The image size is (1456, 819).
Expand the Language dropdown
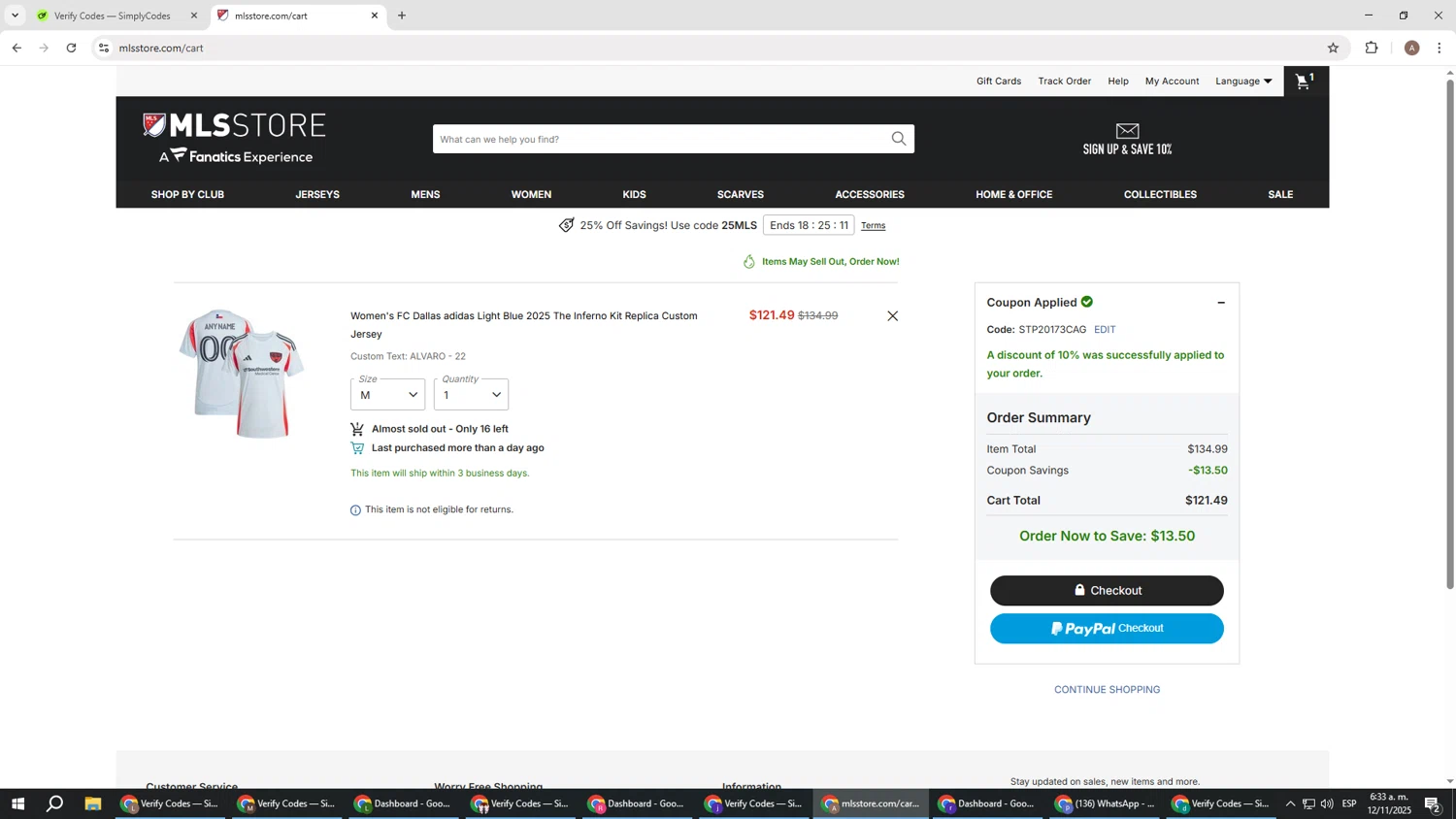click(x=1243, y=82)
